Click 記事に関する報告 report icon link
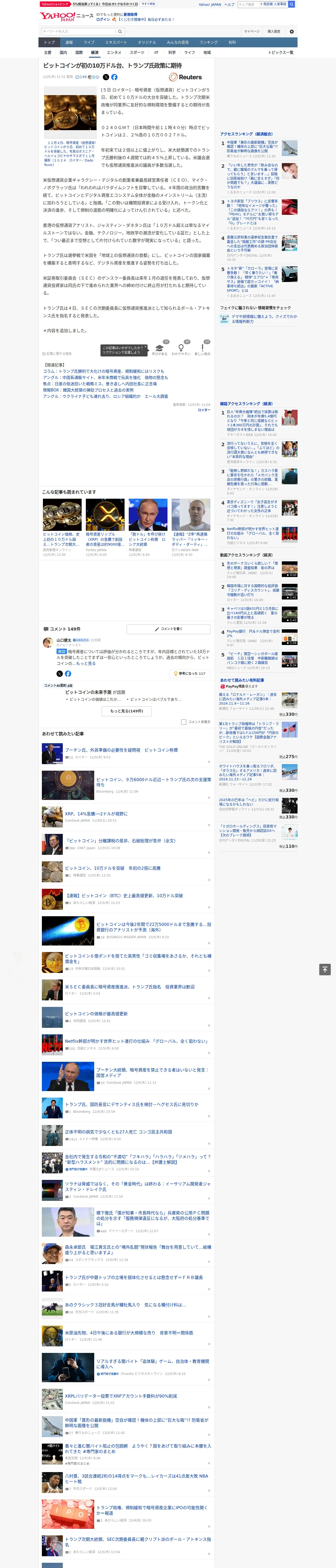 pyautogui.click(x=57, y=353)
